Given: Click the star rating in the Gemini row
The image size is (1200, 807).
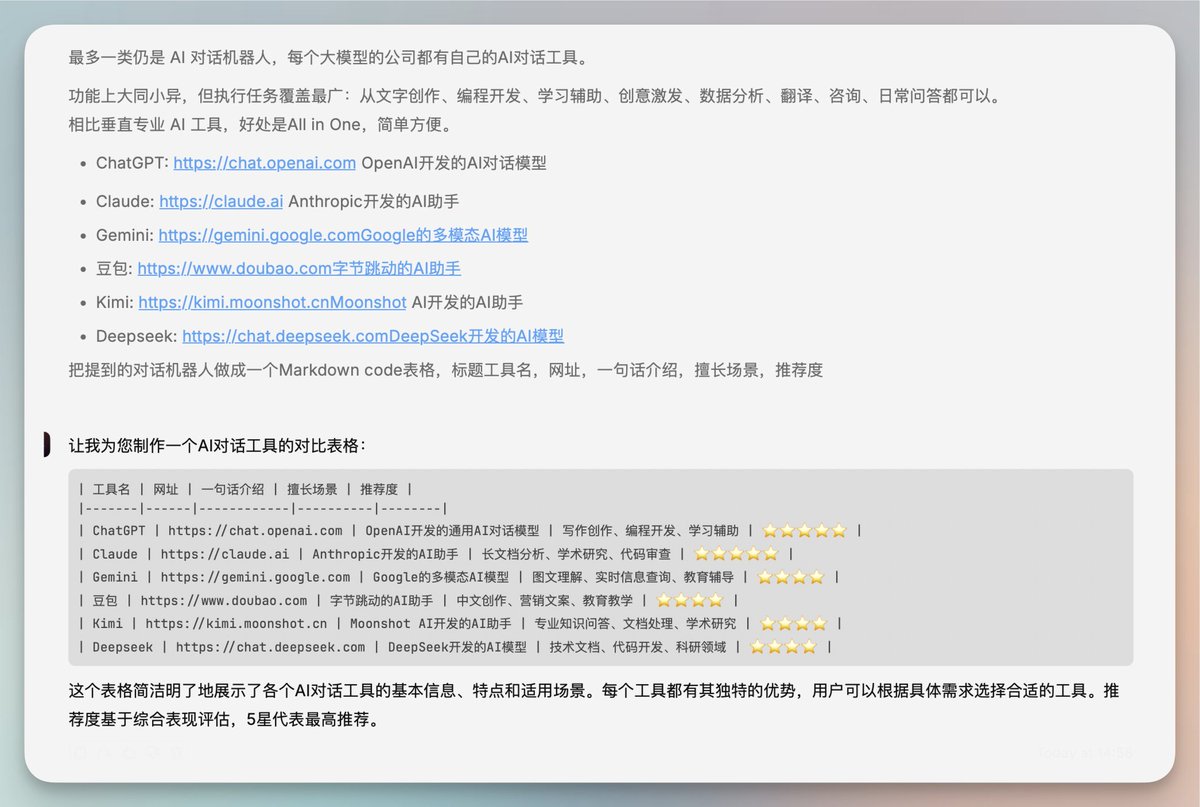Looking at the screenshot, I should coord(791,577).
